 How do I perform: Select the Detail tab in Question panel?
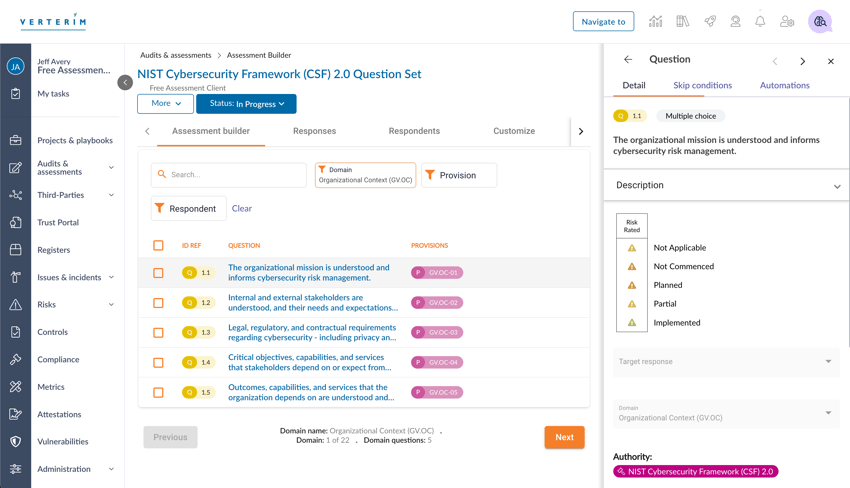pyautogui.click(x=634, y=86)
